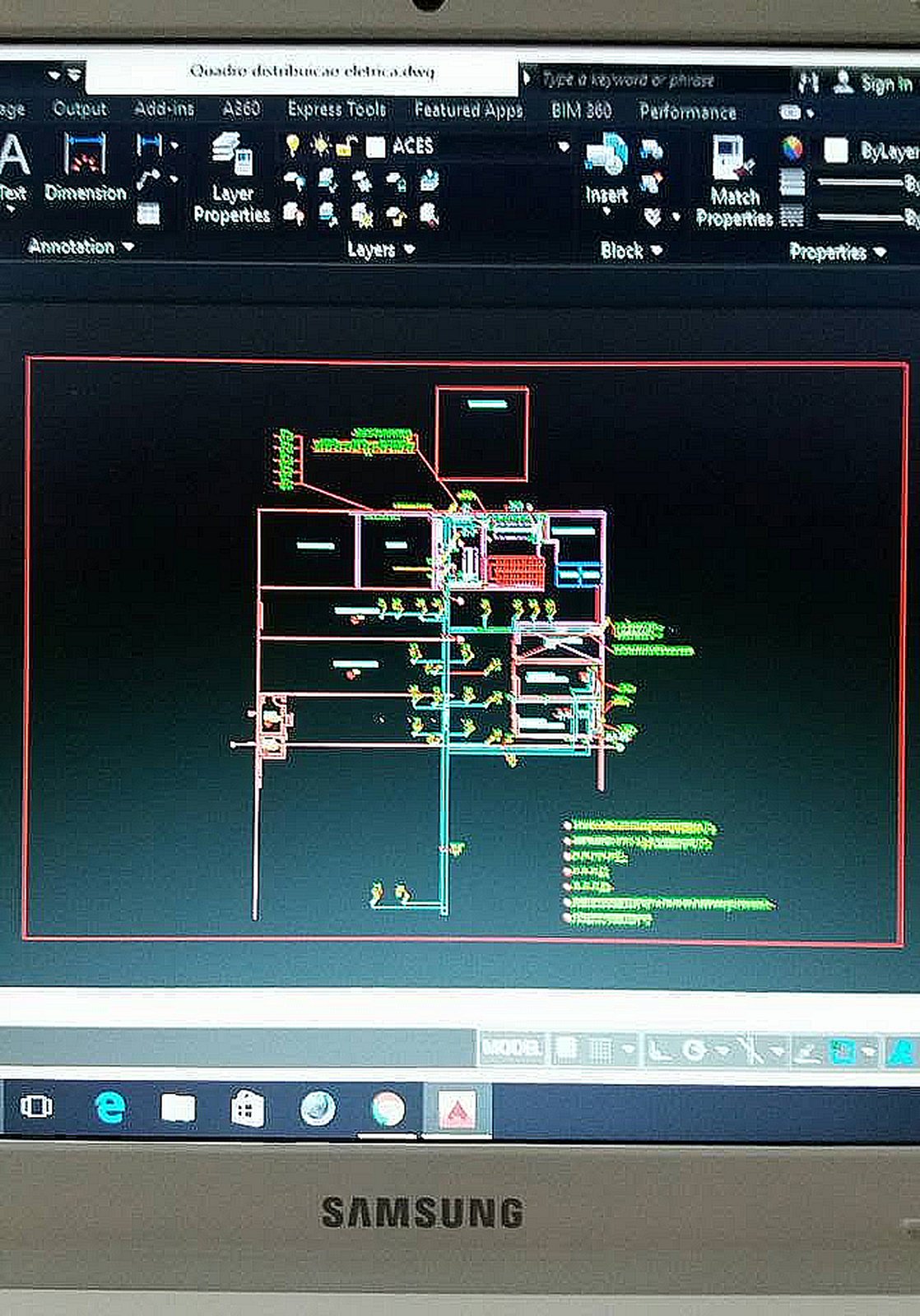The image size is (920, 1316).
Task: Toggle the cyan object snap button
Action: [843, 1052]
